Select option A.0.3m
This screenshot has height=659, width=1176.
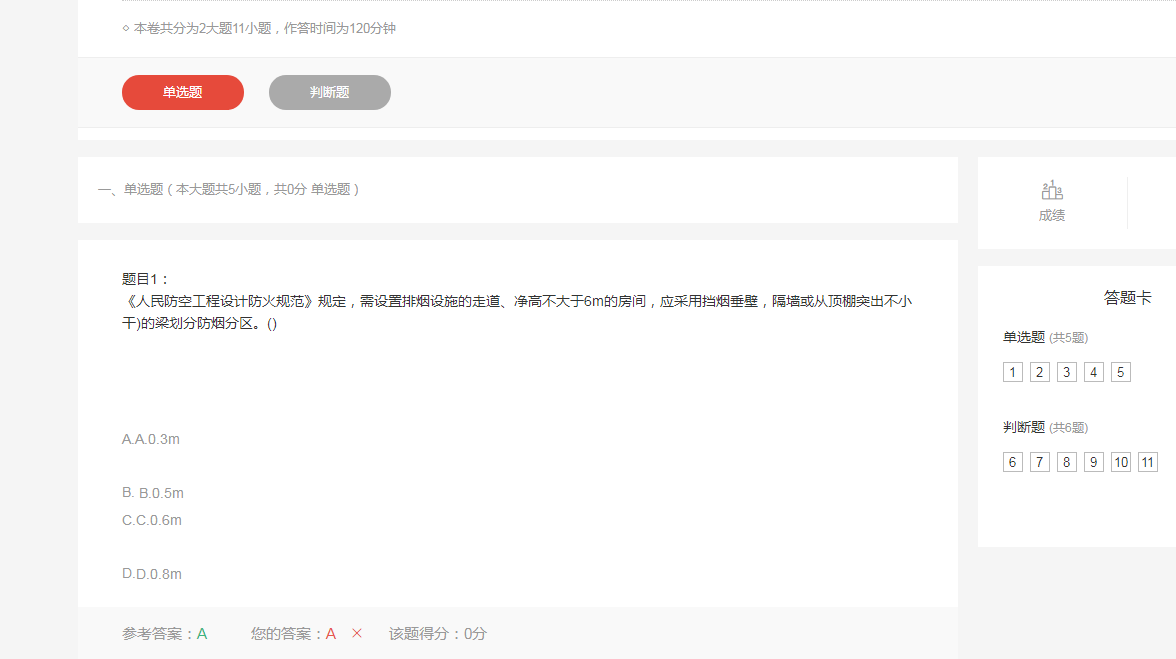pos(151,439)
